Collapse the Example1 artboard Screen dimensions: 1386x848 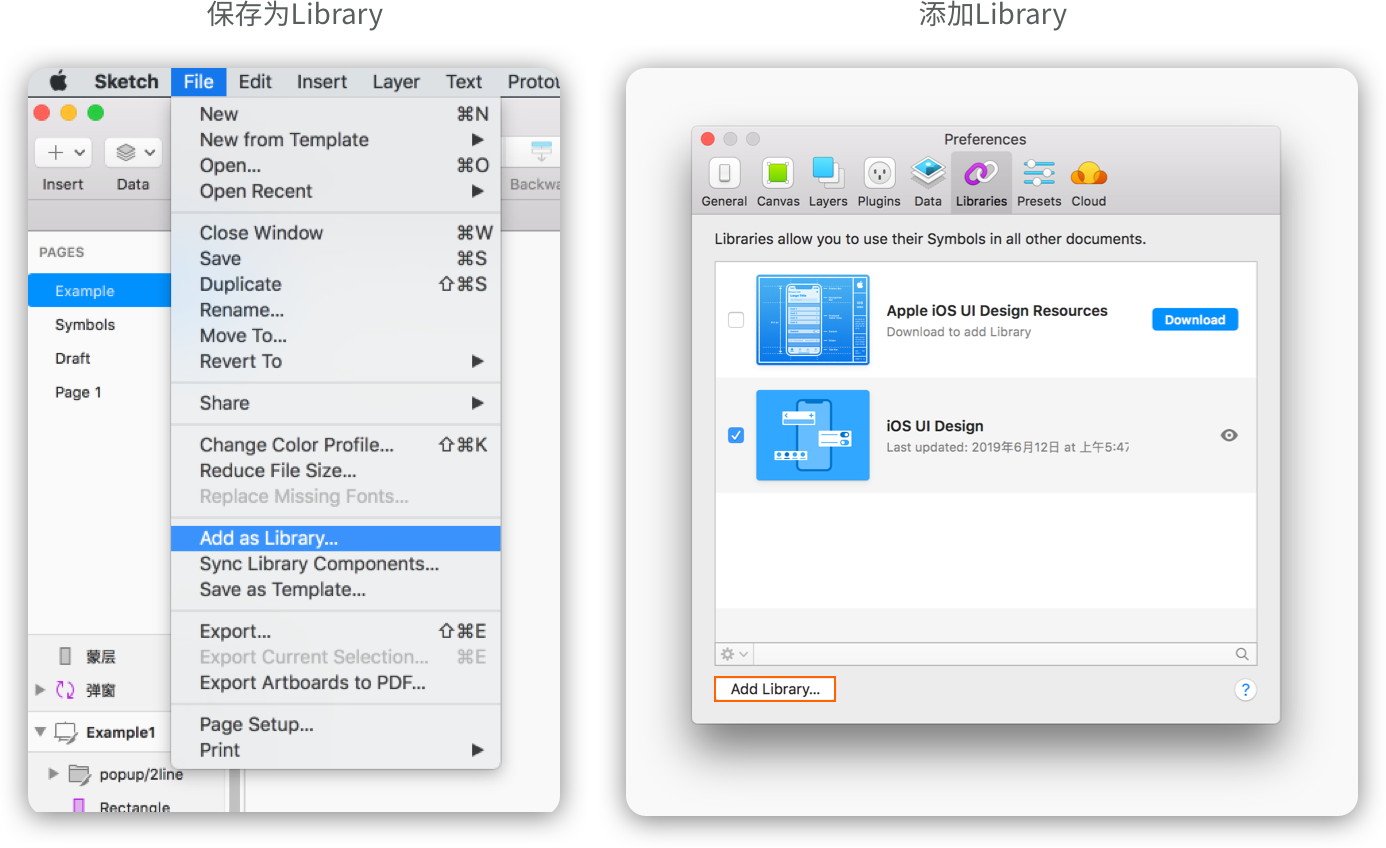coord(40,732)
